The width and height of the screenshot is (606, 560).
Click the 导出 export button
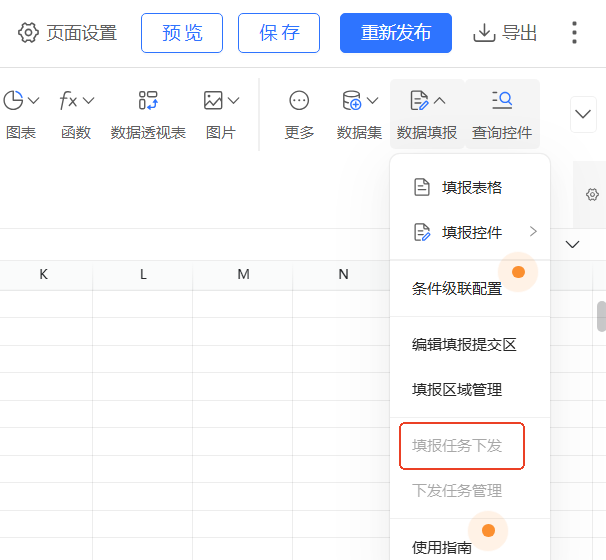505,33
